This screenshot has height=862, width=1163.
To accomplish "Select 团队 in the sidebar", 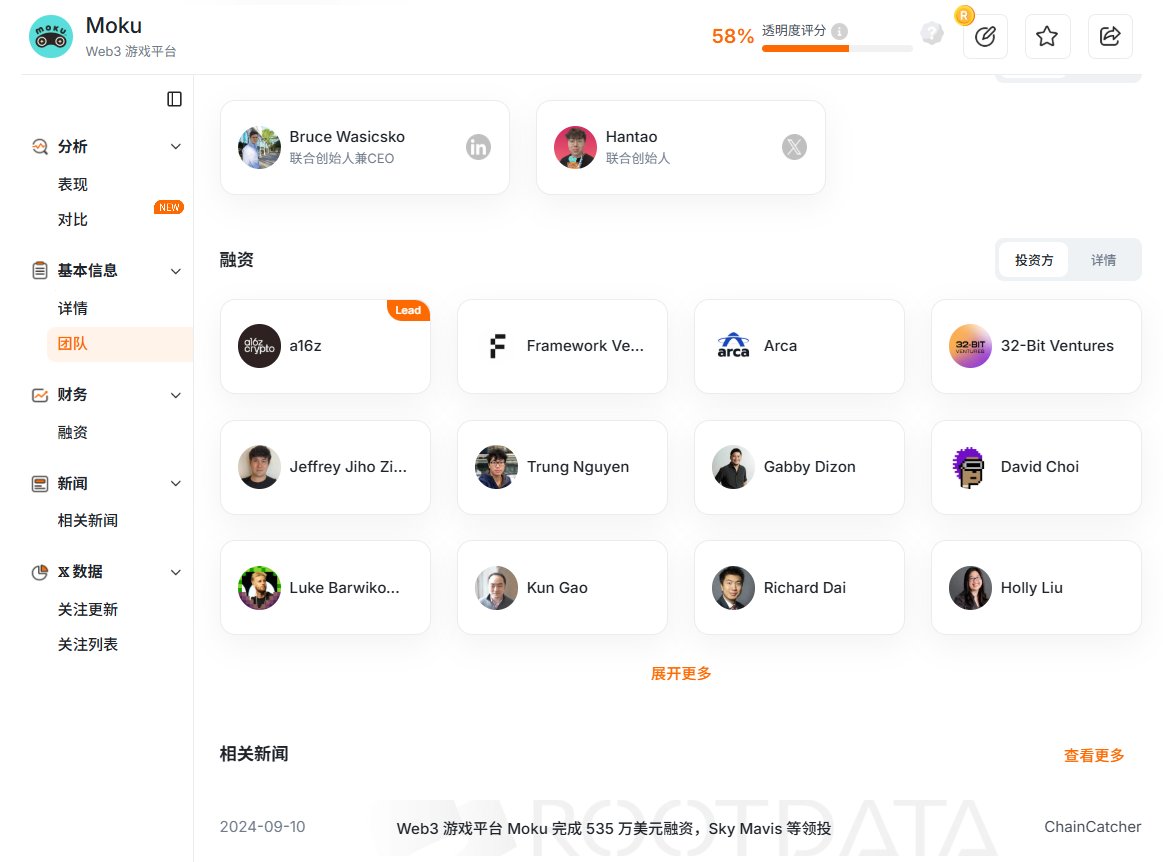I will tap(120, 343).
